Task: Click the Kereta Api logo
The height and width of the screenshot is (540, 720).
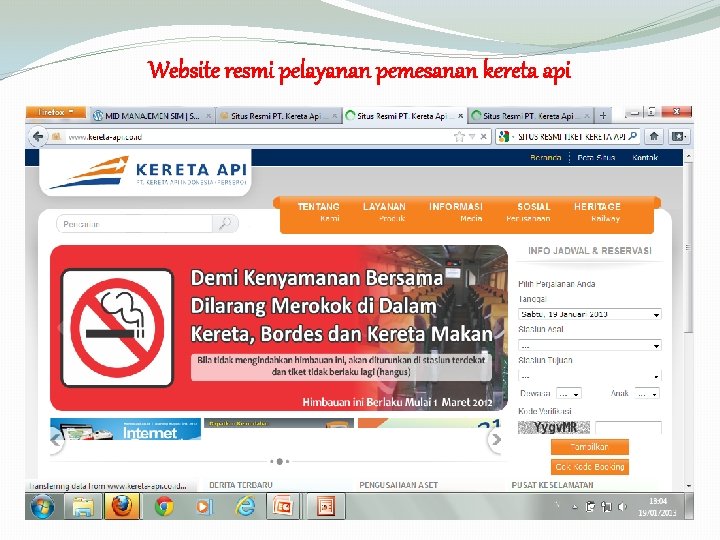Action: coord(147,173)
